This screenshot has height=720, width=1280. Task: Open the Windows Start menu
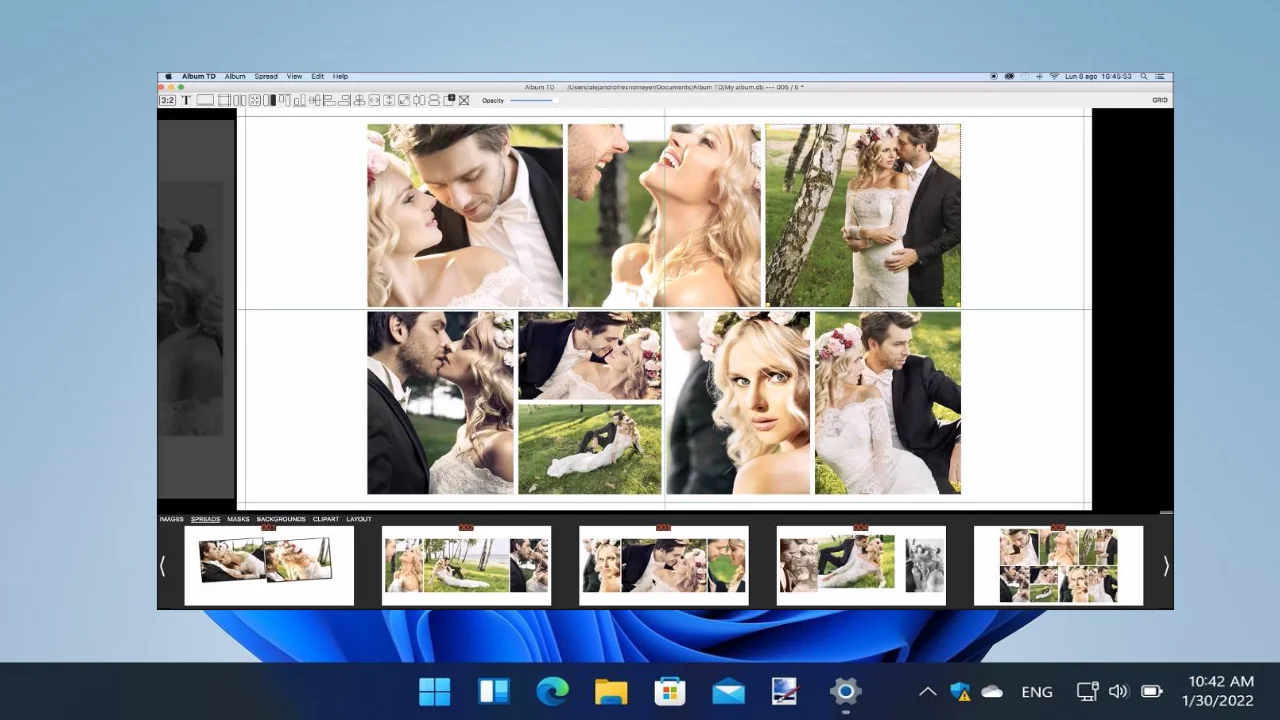pyautogui.click(x=435, y=691)
